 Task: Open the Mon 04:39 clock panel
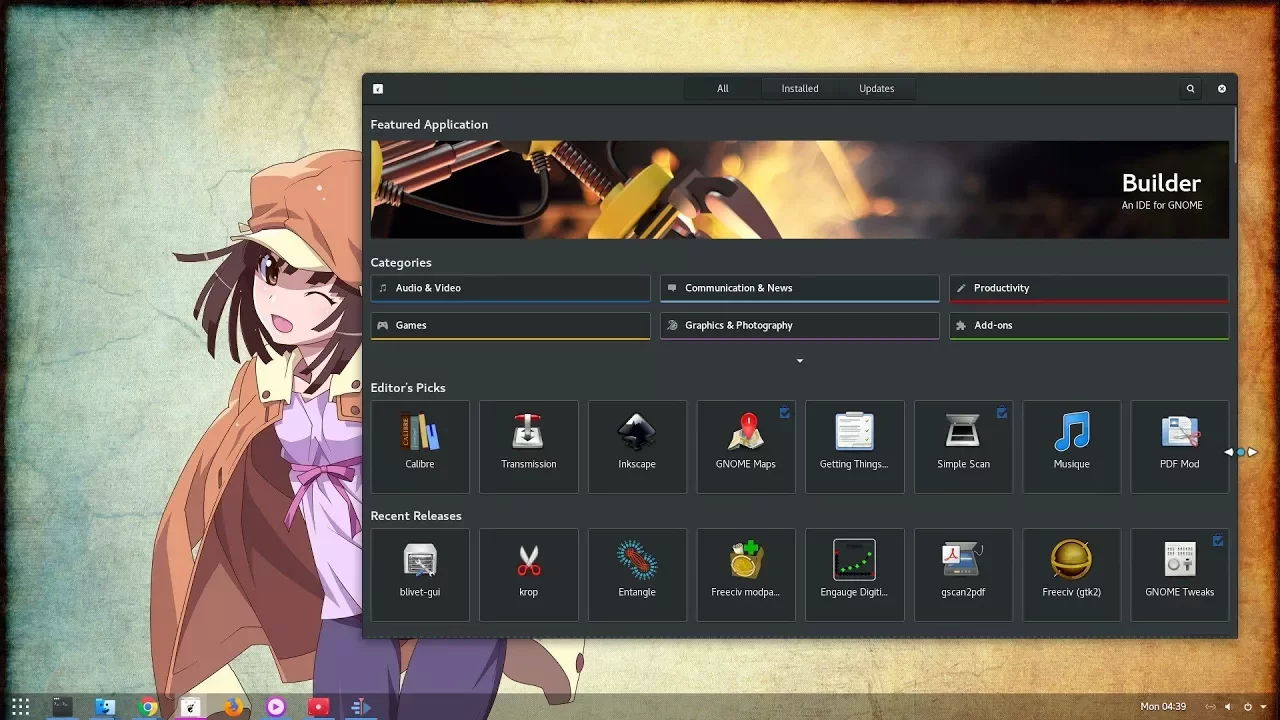tap(1163, 707)
